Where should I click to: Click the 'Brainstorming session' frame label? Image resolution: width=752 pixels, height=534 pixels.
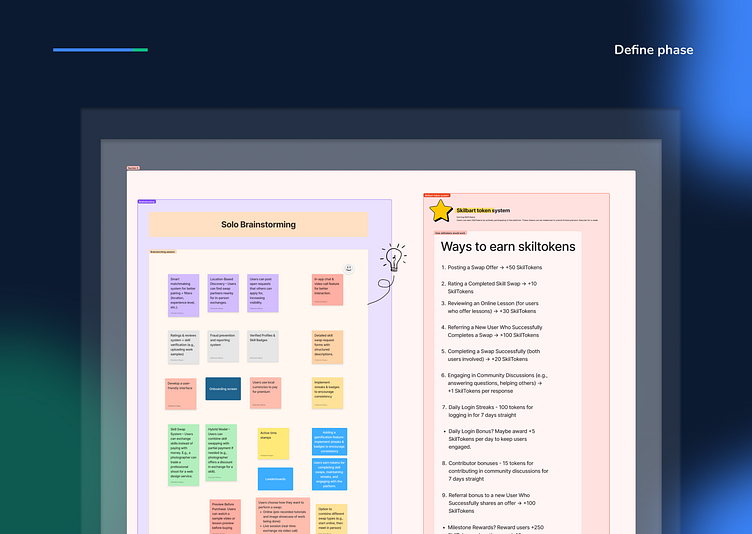tap(163, 252)
